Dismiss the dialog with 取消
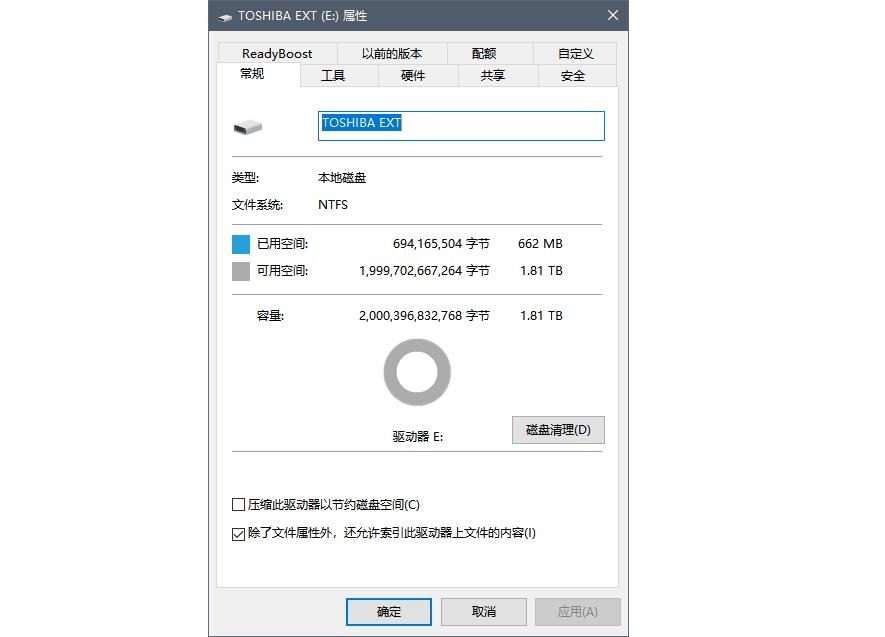Viewport: 885px width, 637px height. (483, 611)
